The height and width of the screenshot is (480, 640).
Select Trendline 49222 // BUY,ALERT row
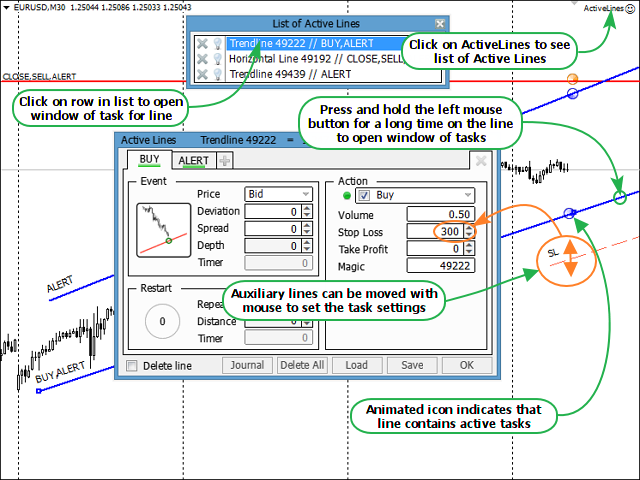315,44
